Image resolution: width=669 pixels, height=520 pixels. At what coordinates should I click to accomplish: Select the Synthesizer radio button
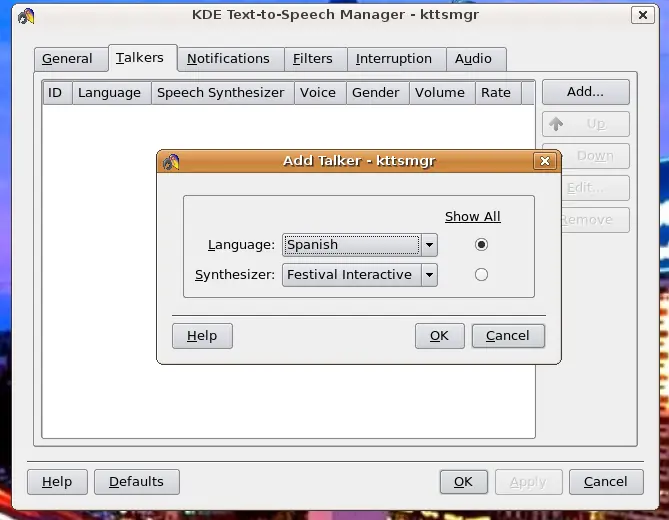pos(481,275)
